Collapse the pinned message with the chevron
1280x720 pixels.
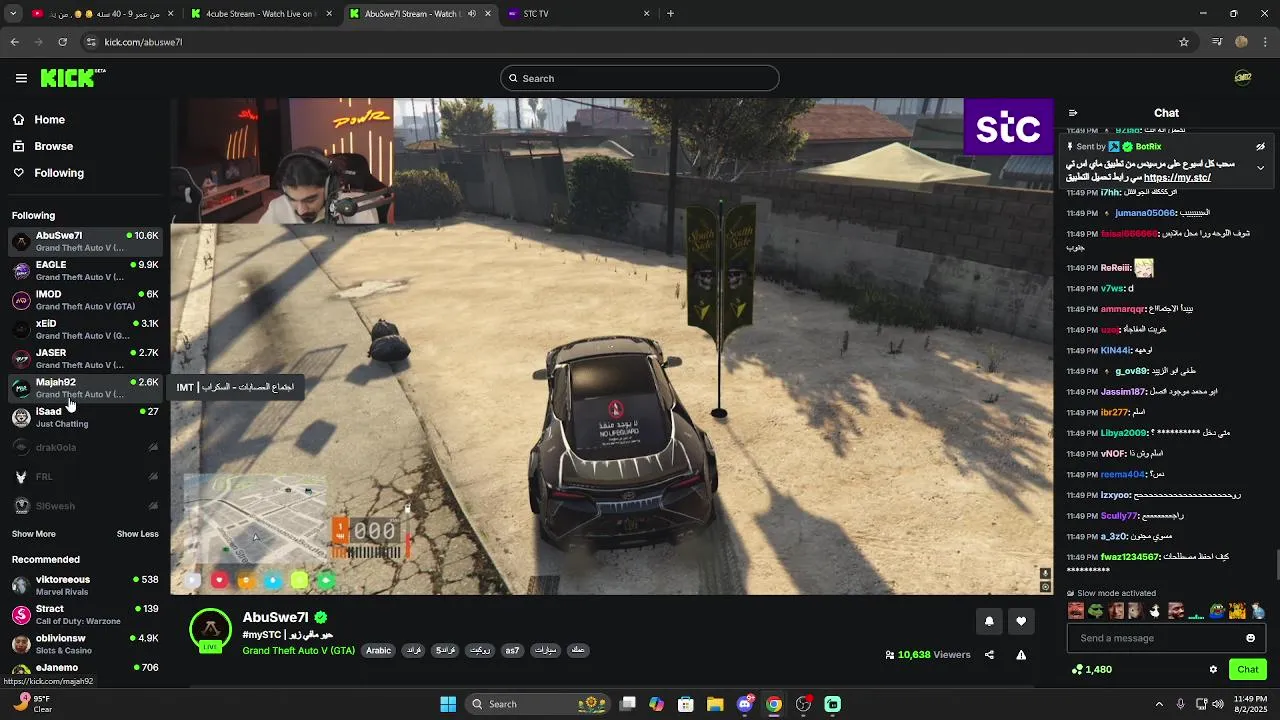point(1260,167)
